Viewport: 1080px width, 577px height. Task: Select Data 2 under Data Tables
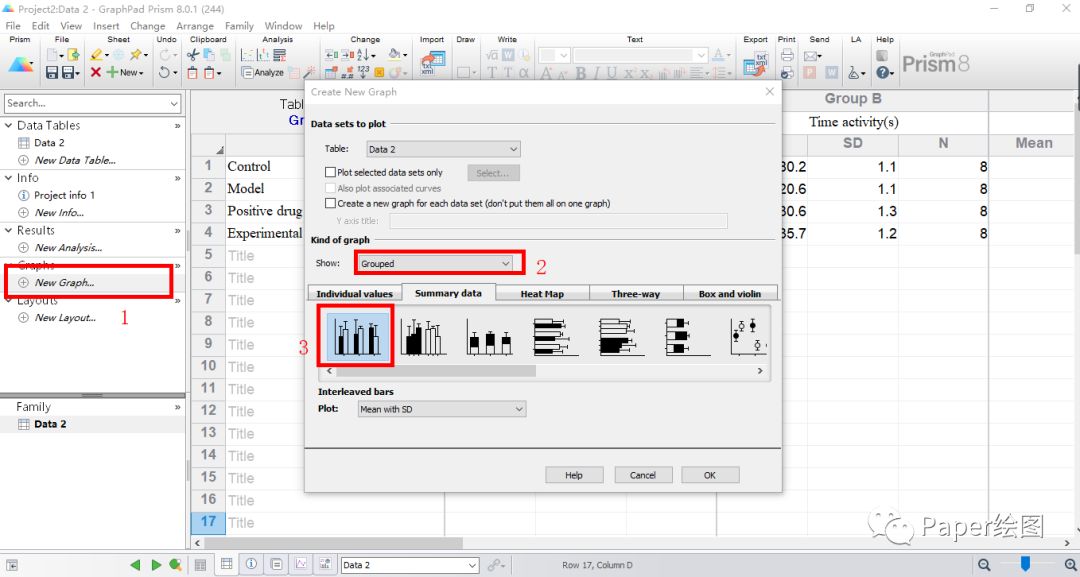click(x=49, y=143)
